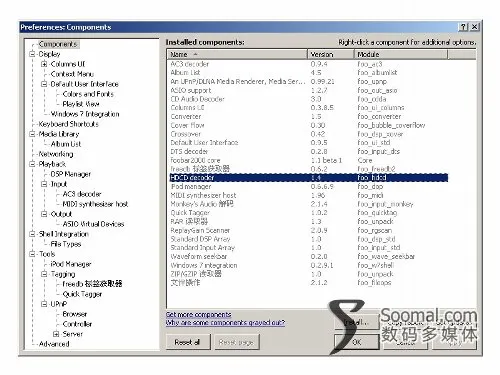Select the DTS decoder component row
This screenshot has height=375, width=500.
[x=309, y=151]
